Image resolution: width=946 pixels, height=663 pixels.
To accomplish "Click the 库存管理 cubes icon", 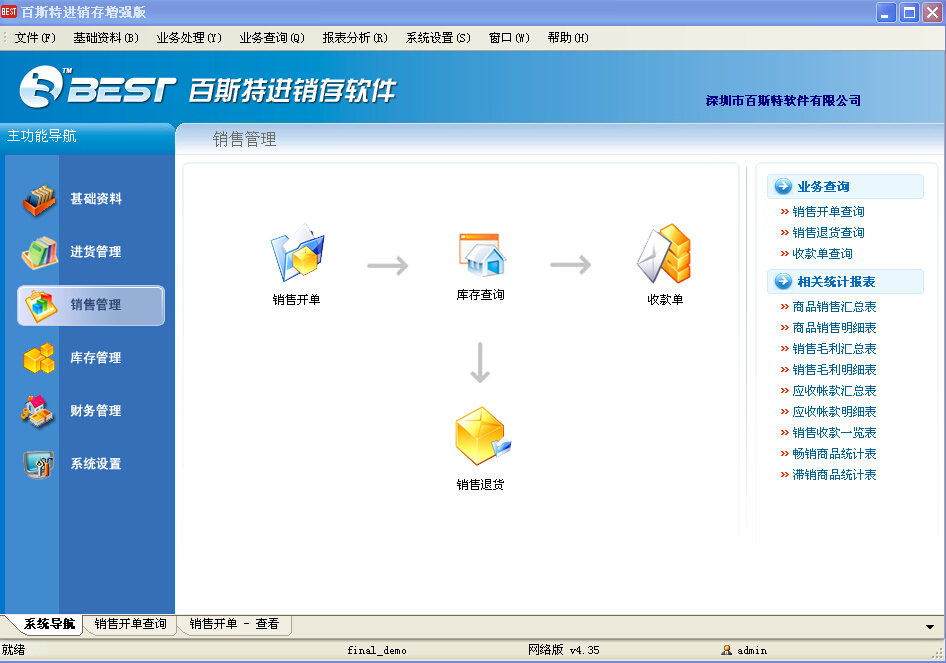I will (39, 358).
